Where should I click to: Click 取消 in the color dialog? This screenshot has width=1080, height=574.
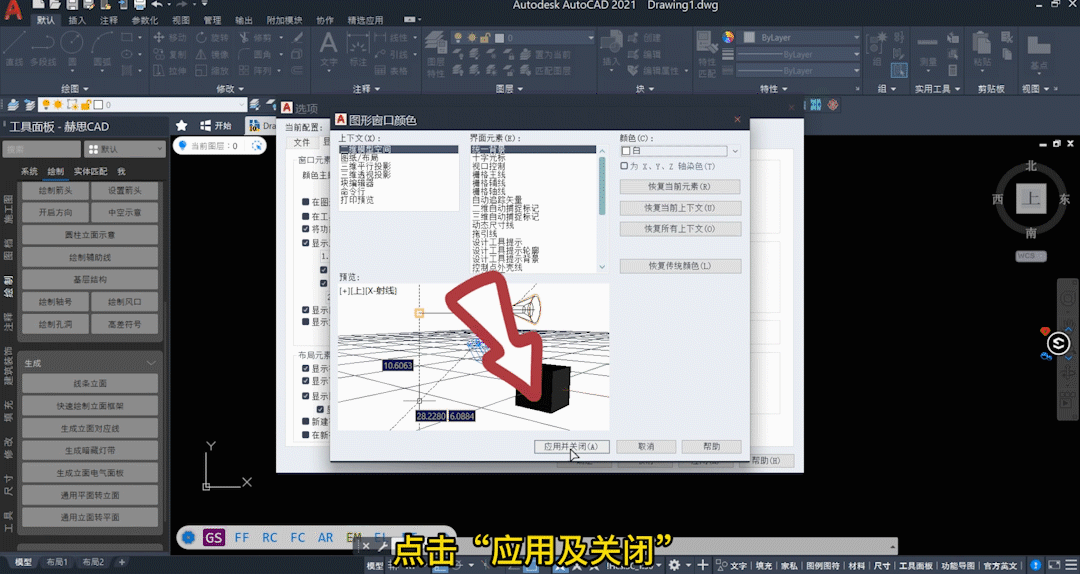click(646, 447)
